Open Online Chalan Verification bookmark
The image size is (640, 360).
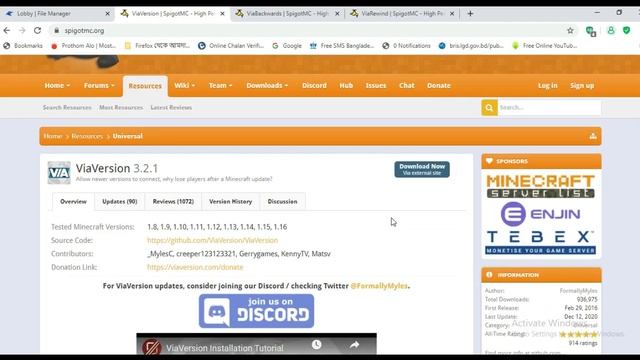[231, 46]
